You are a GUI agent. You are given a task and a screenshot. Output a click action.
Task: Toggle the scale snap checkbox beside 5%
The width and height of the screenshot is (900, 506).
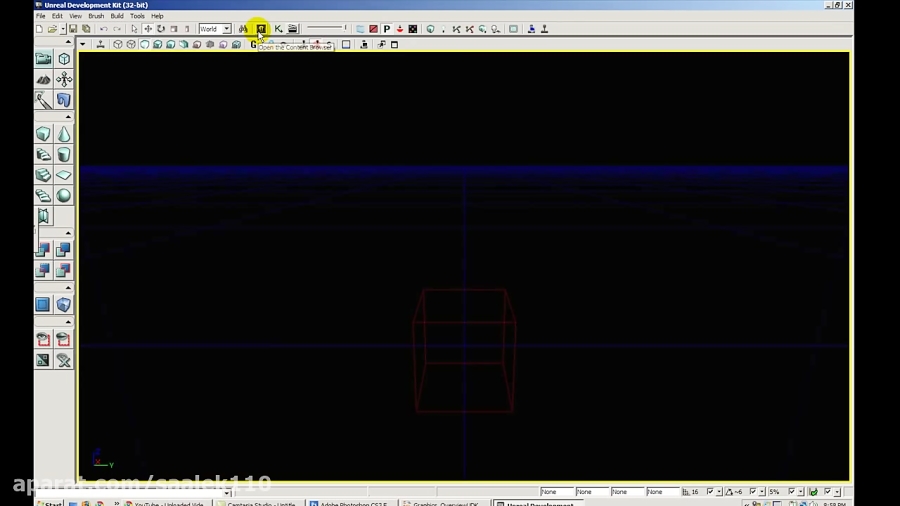(791, 492)
